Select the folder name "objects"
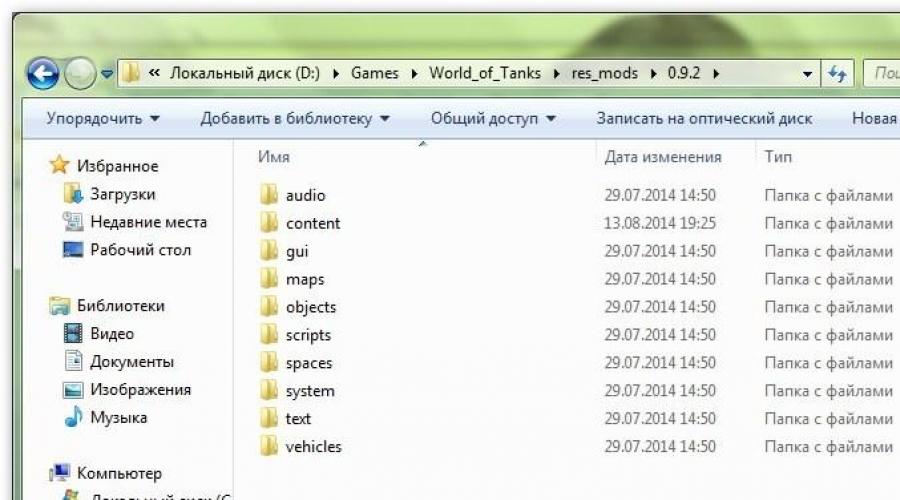Viewport: 900px width, 500px height. click(311, 307)
